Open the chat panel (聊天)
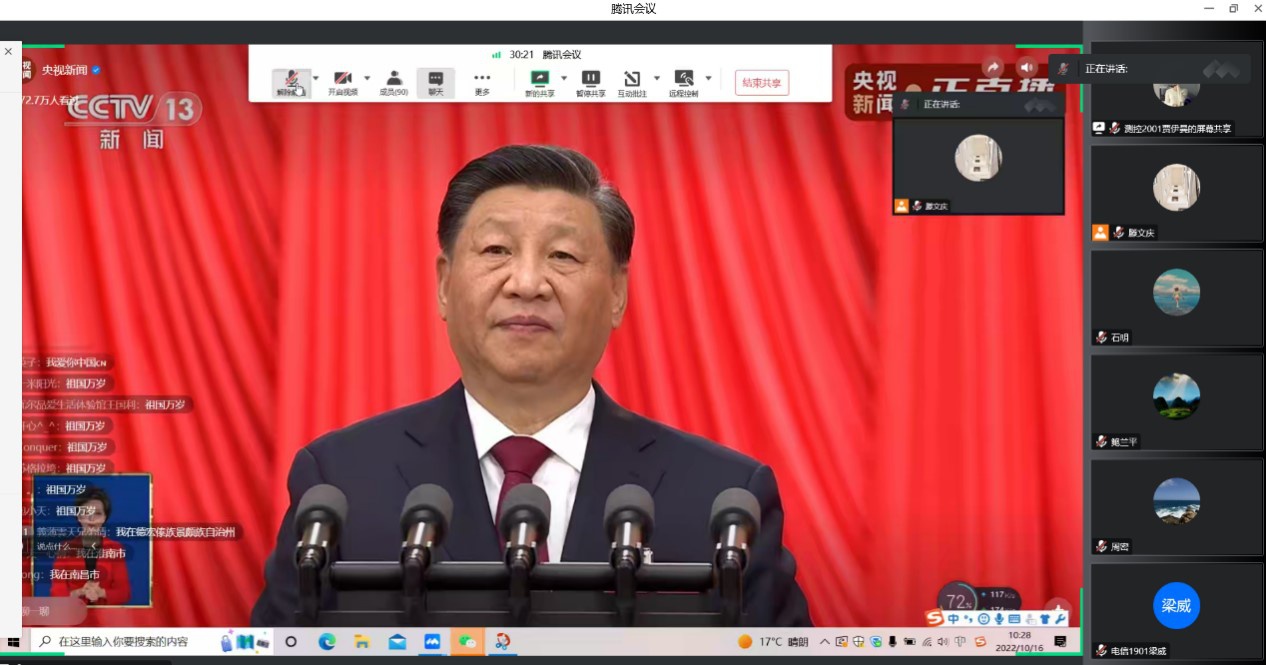The height and width of the screenshot is (665, 1266). coord(436,83)
